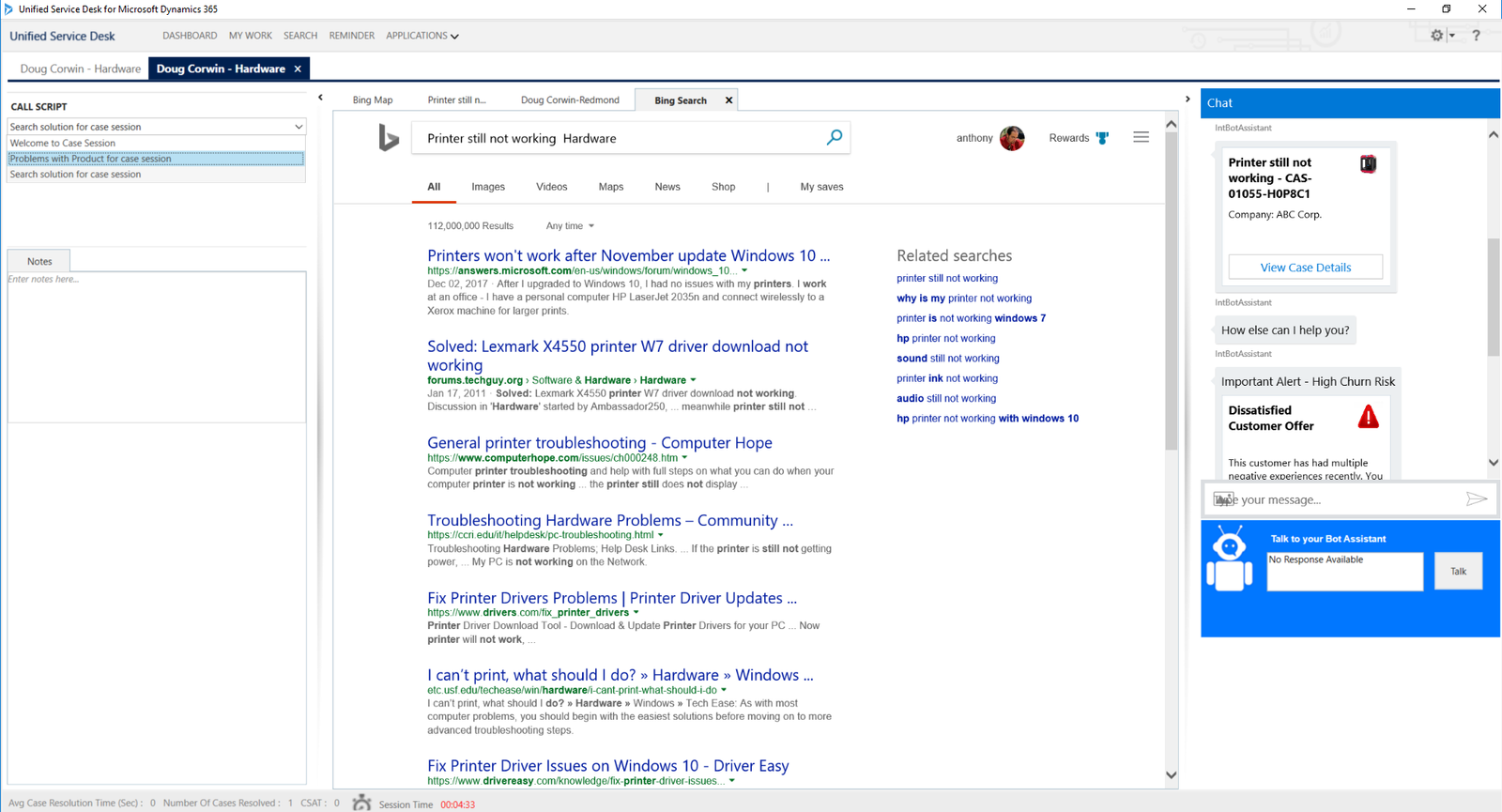Switch to the Bing Map tab

click(373, 100)
